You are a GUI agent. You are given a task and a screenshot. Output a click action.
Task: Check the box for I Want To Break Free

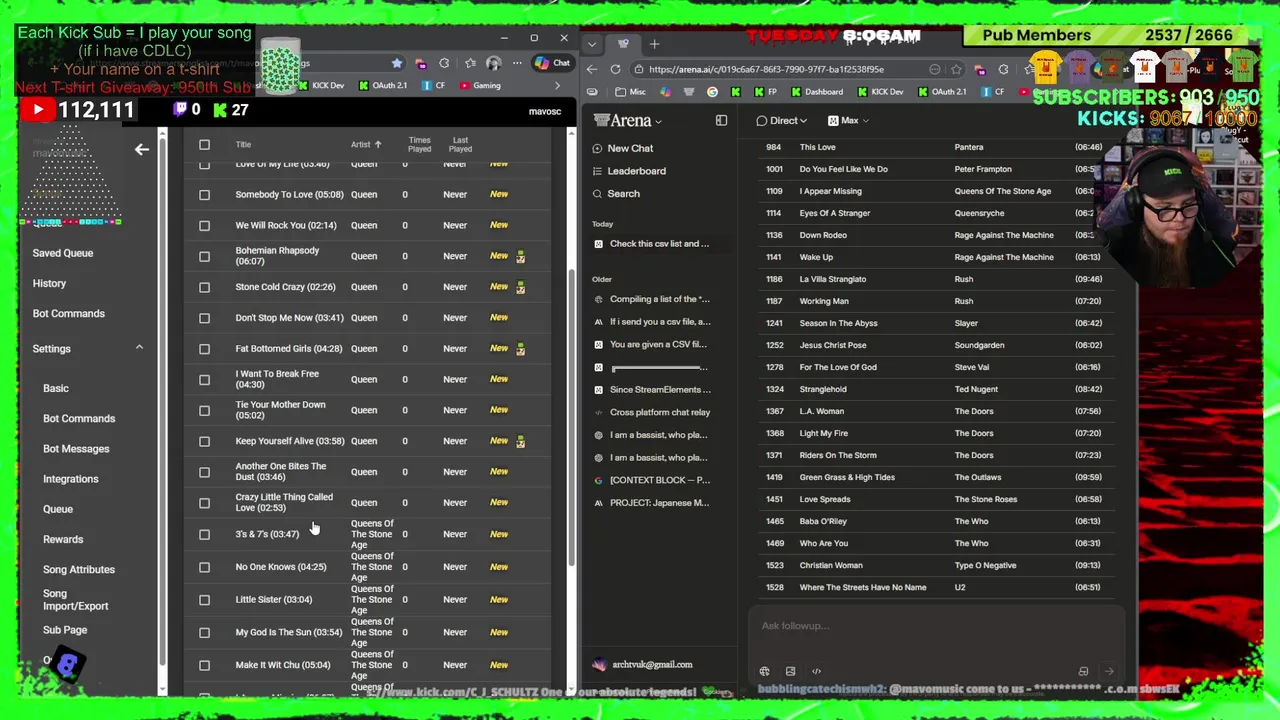point(204,380)
